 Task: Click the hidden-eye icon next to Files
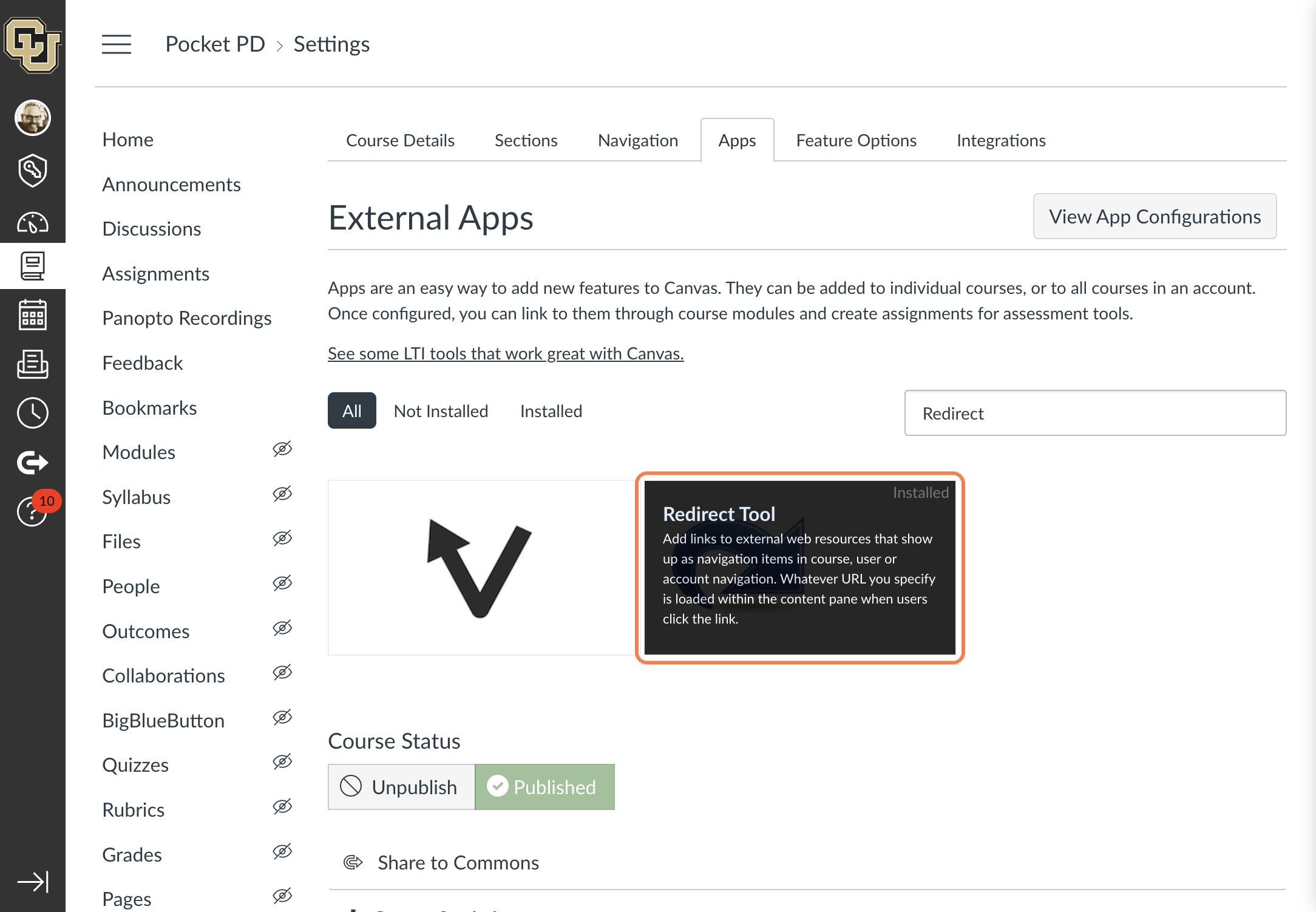click(x=282, y=539)
